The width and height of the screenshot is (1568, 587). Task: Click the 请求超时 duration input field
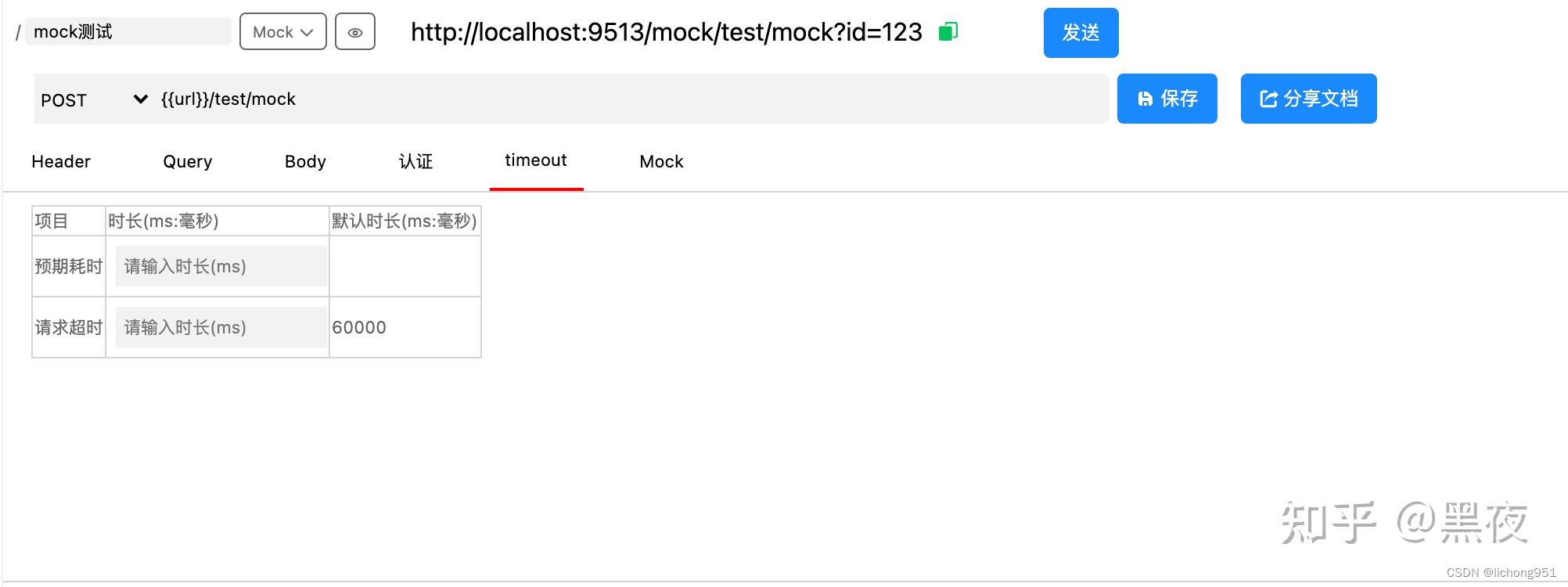pyautogui.click(x=221, y=327)
